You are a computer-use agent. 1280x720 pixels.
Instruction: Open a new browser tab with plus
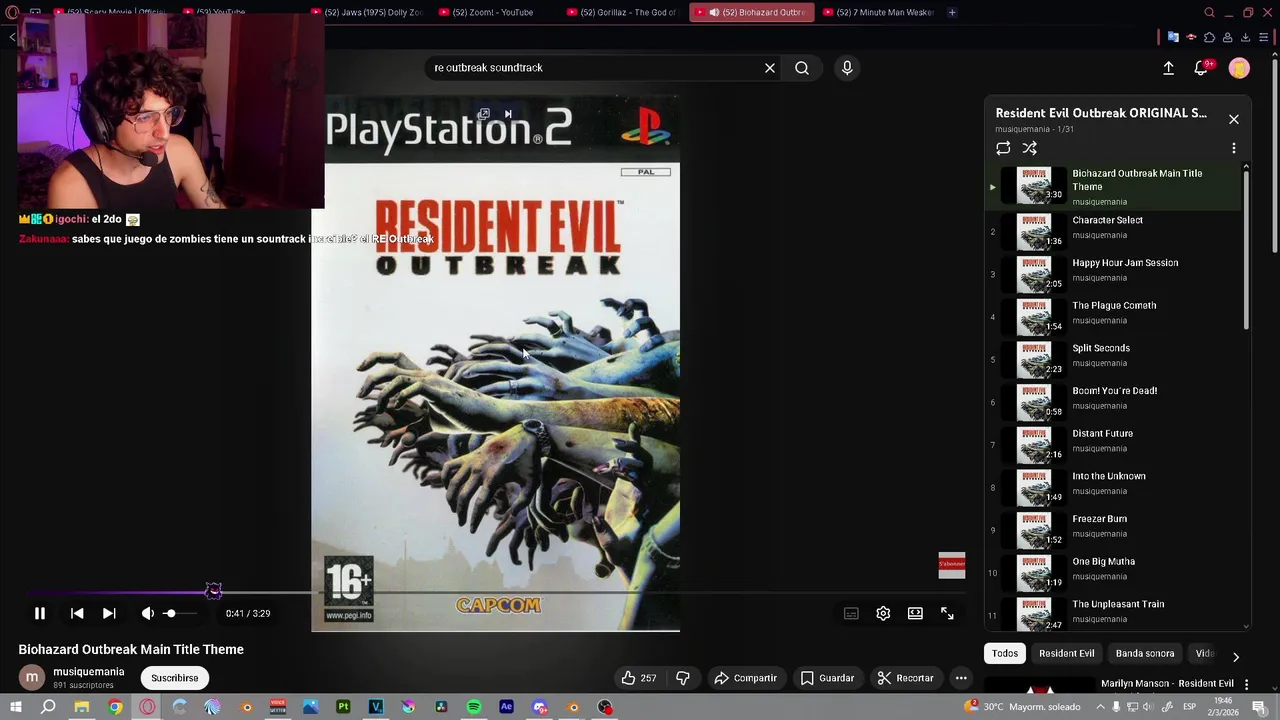952,12
